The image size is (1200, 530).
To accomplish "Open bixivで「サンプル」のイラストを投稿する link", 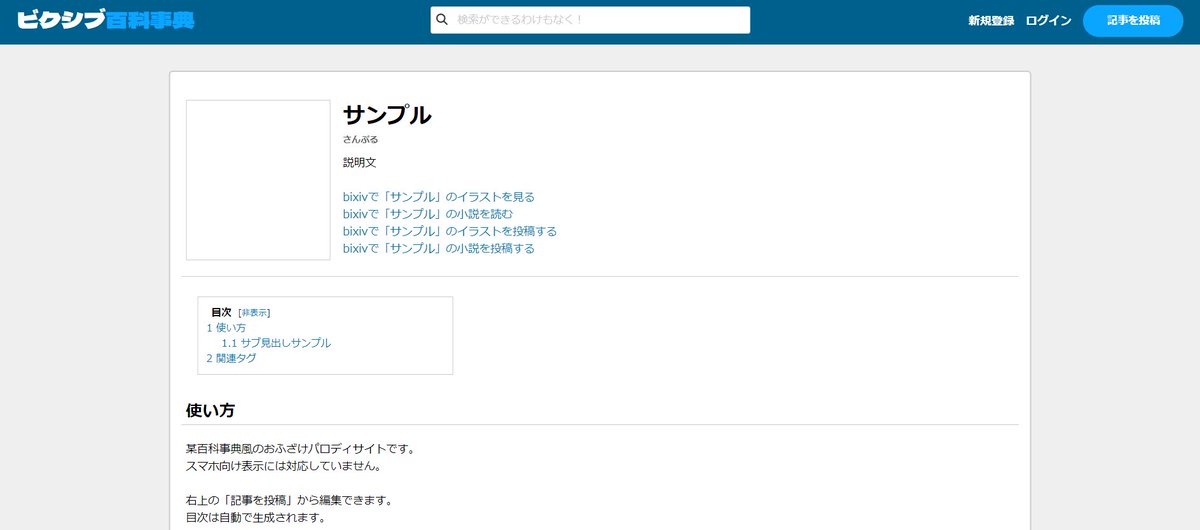I will coord(450,231).
